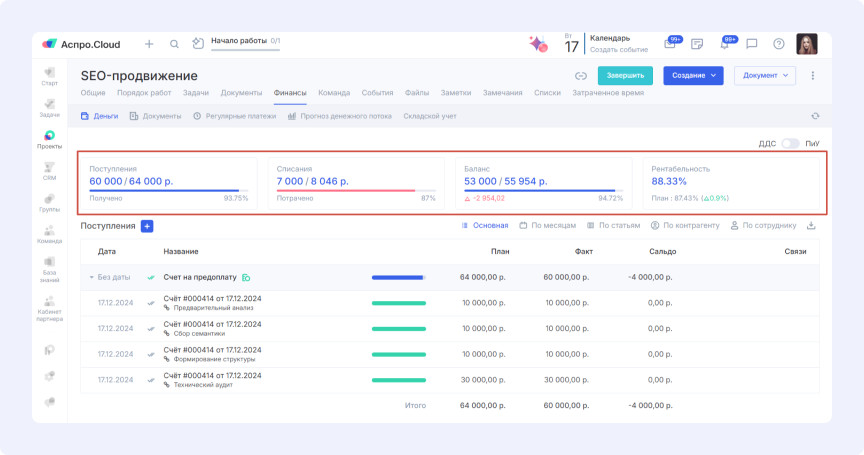The image size is (864, 455).
Task: Switch to the Команда tab
Action: [x=333, y=92]
